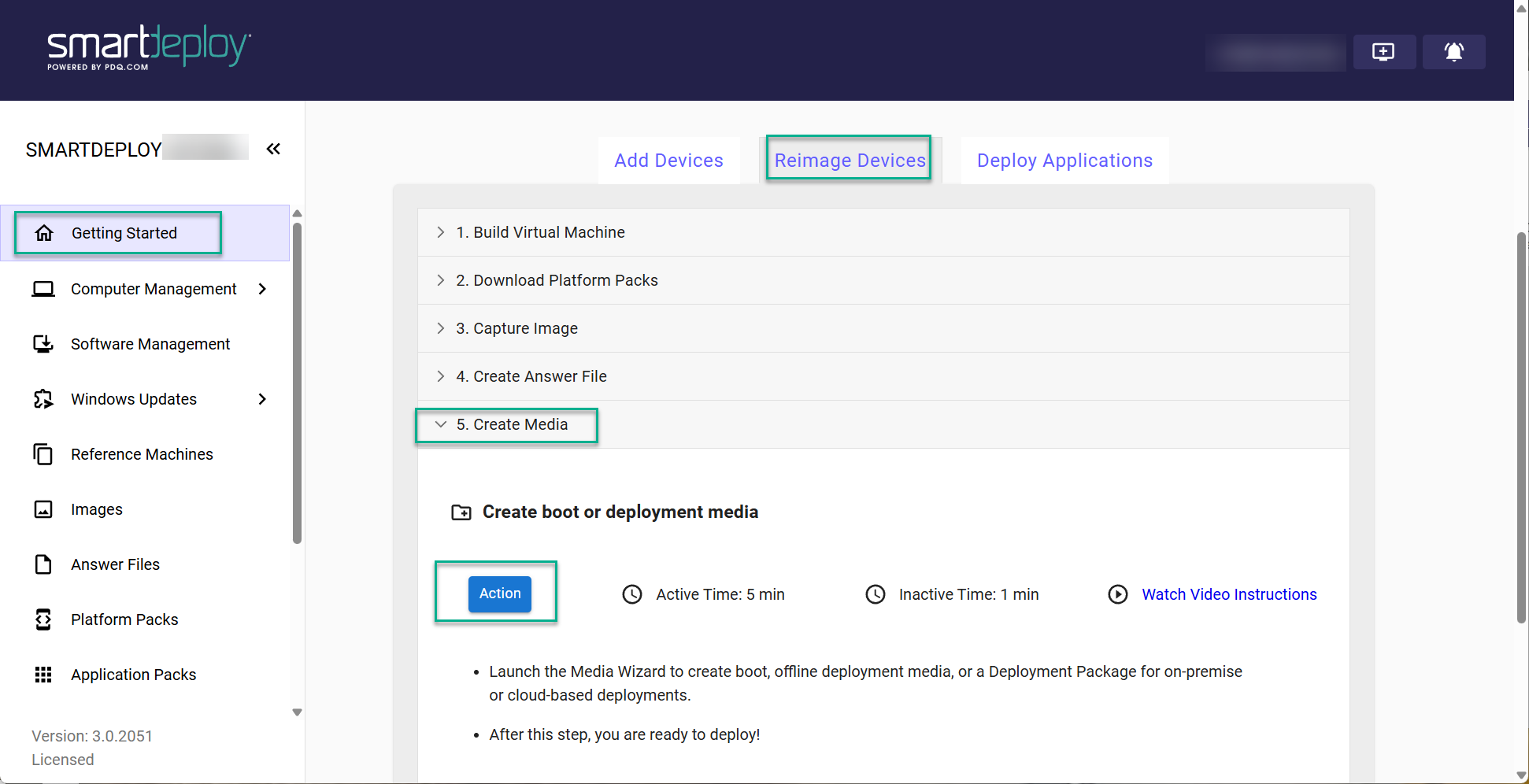1529x784 pixels.
Task: Open the Watch Video Instructions link
Action: [1229, 594]
